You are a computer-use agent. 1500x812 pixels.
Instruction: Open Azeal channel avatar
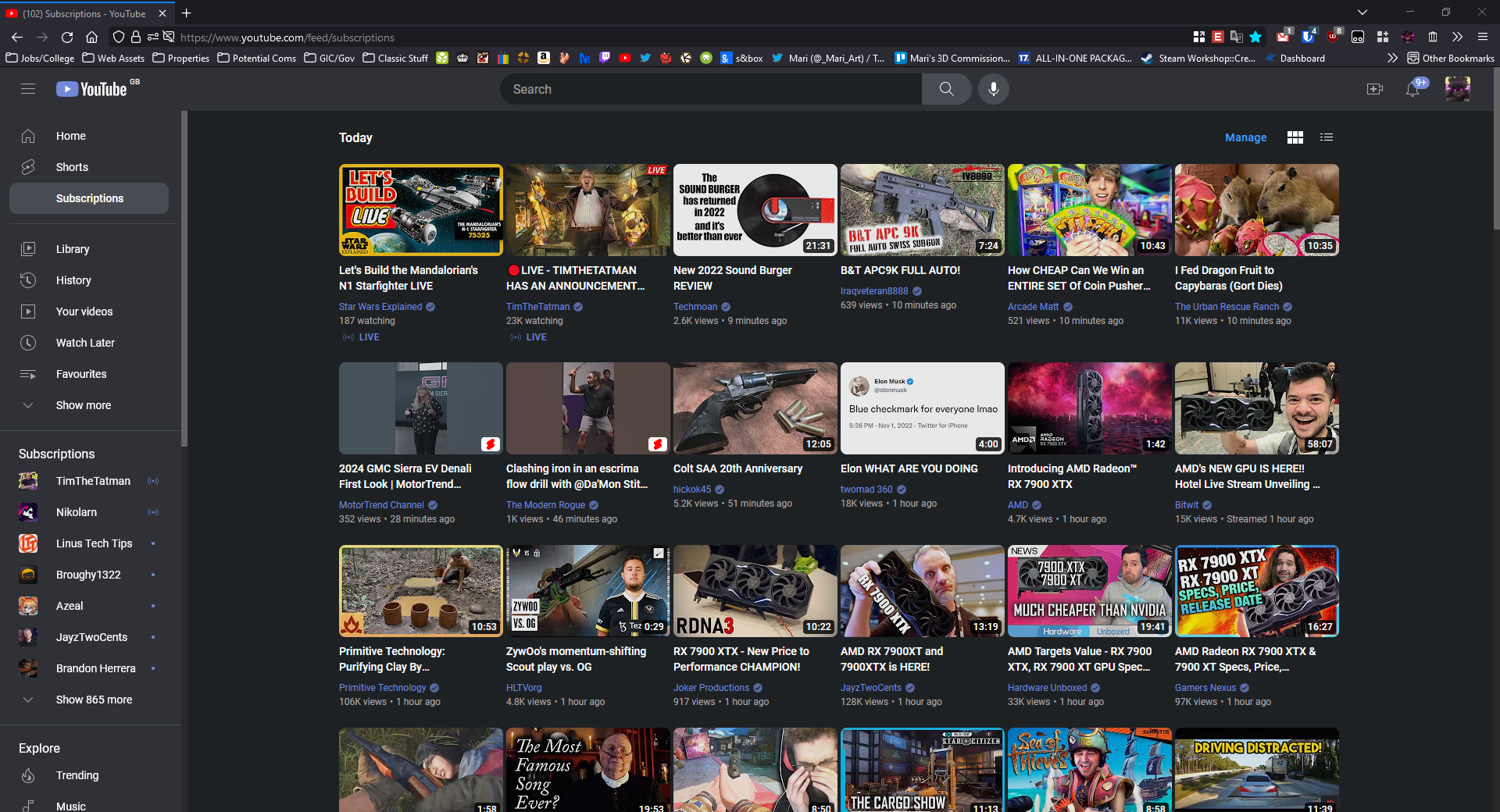(x=28, y=606)
